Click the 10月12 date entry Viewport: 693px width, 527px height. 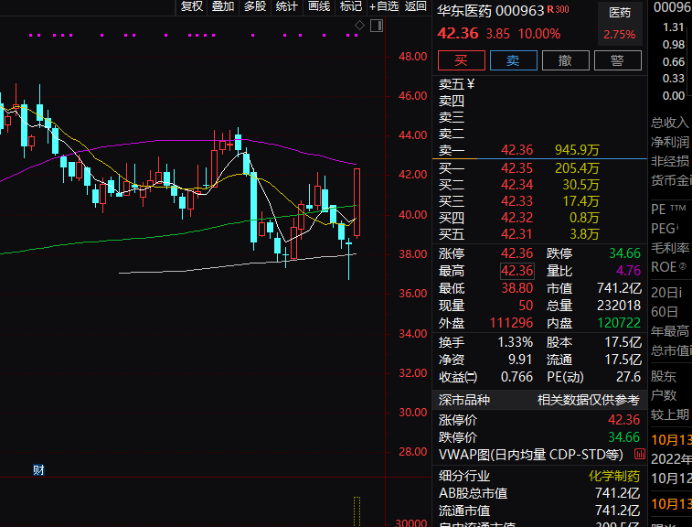[x=672, y=478]
